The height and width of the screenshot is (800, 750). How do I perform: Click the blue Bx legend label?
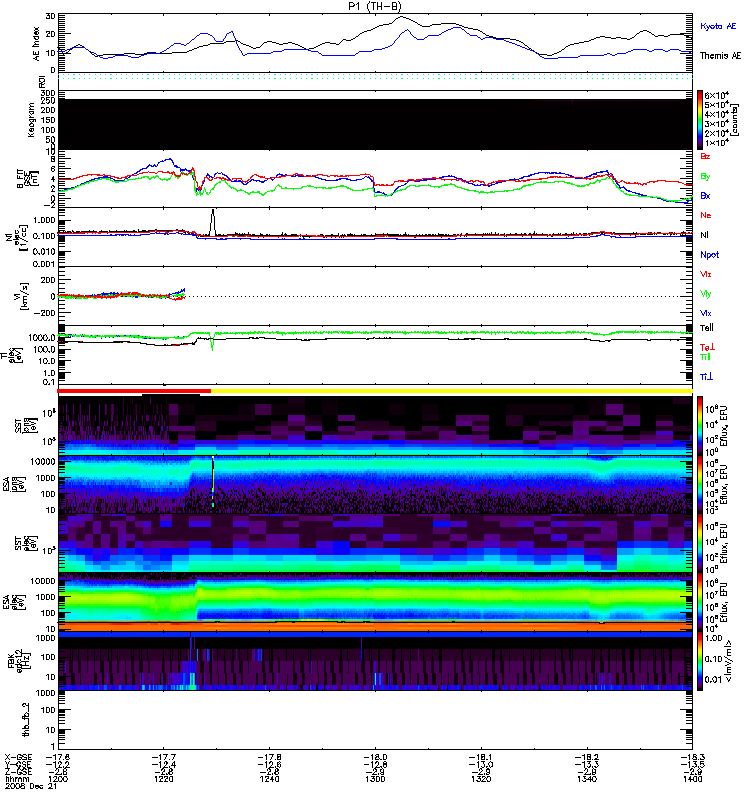tap(705, 195)
